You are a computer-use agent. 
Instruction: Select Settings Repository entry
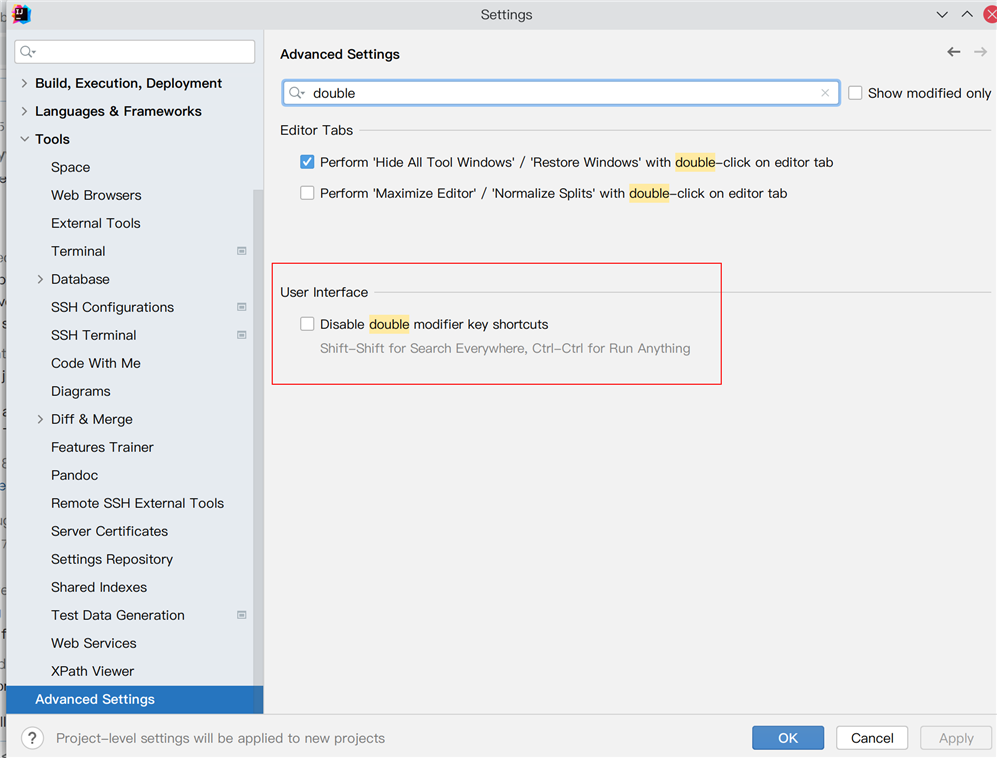point(112,559)
